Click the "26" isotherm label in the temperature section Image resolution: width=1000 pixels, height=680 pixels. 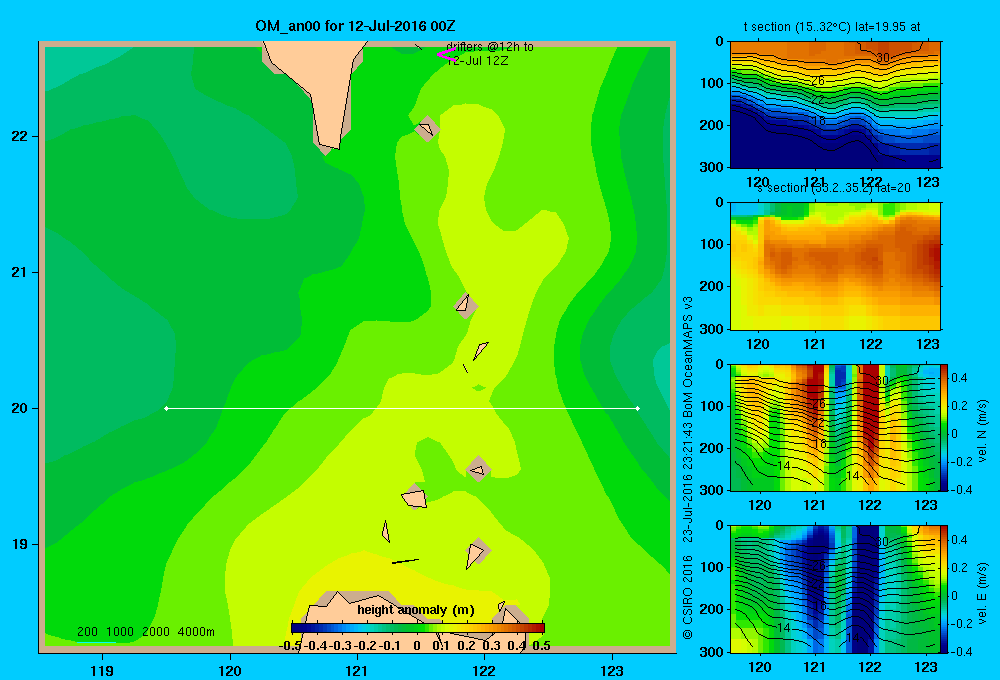(818, 81)
